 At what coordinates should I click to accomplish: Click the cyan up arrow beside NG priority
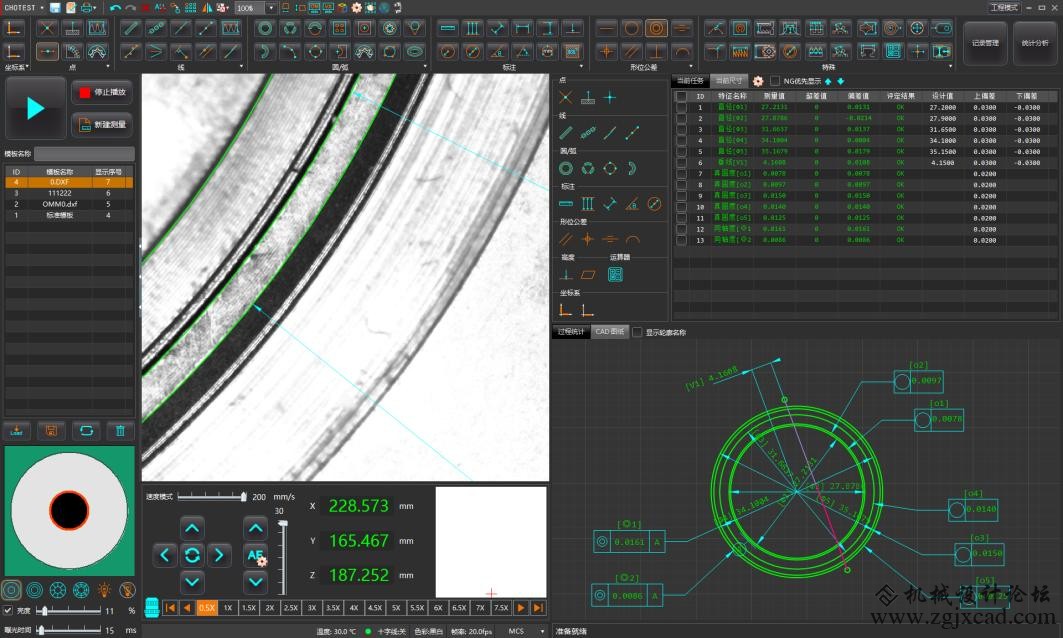pos(828,81)
